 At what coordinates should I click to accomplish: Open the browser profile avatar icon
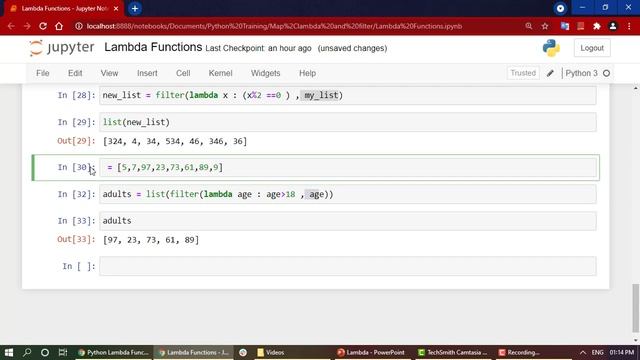coord(613,26)
